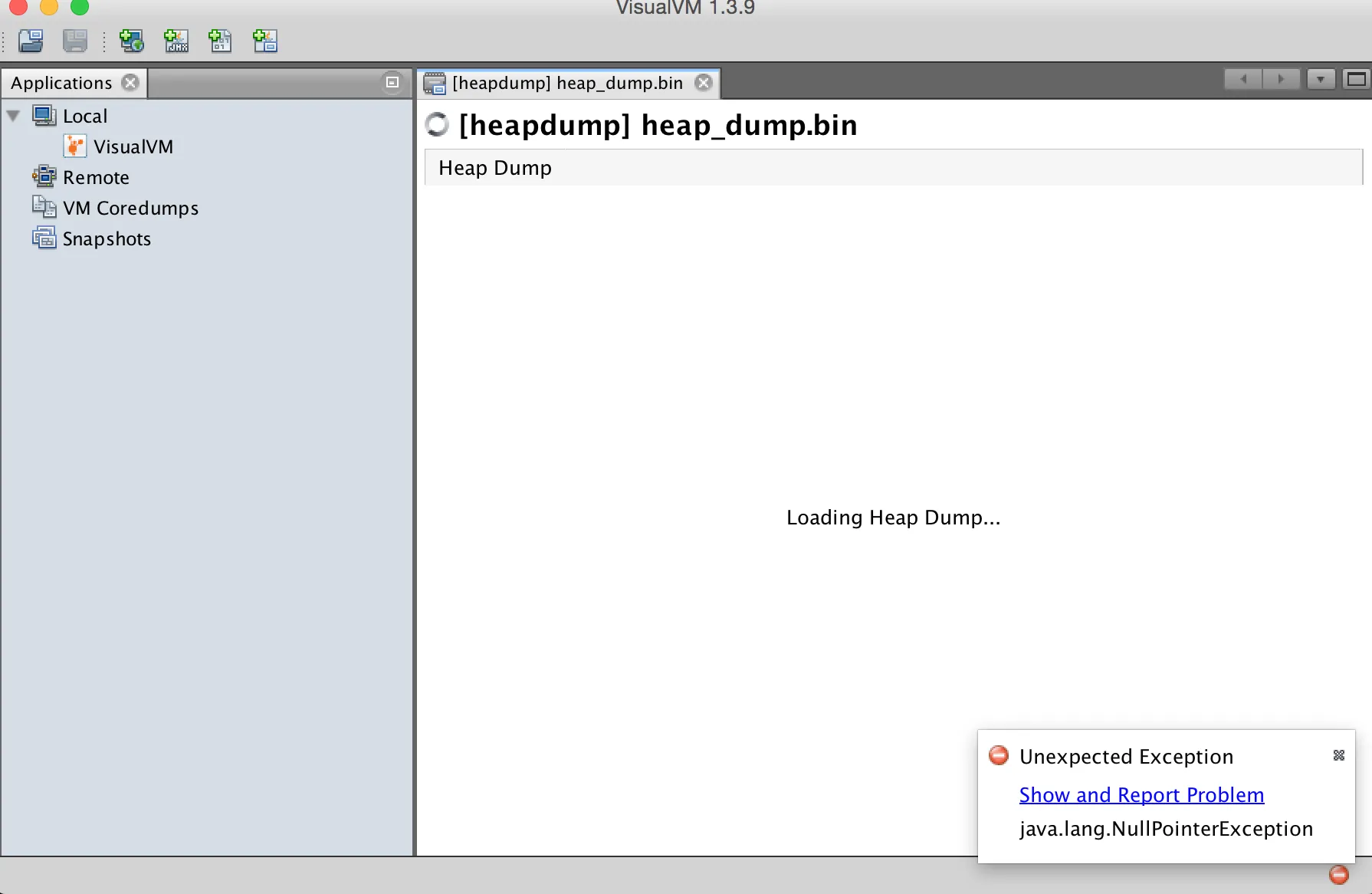Dismiss the Unexpected Exception notification

point(1339,755)
